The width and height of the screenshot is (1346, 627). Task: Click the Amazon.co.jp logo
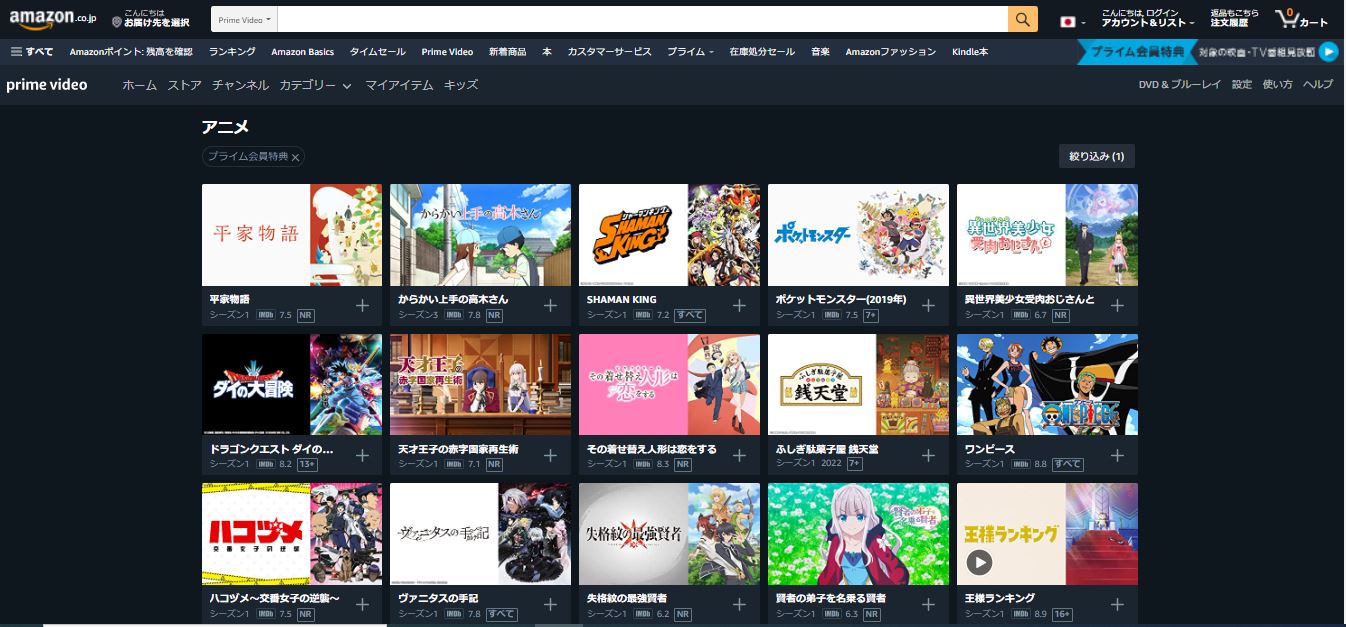(52, 19)
